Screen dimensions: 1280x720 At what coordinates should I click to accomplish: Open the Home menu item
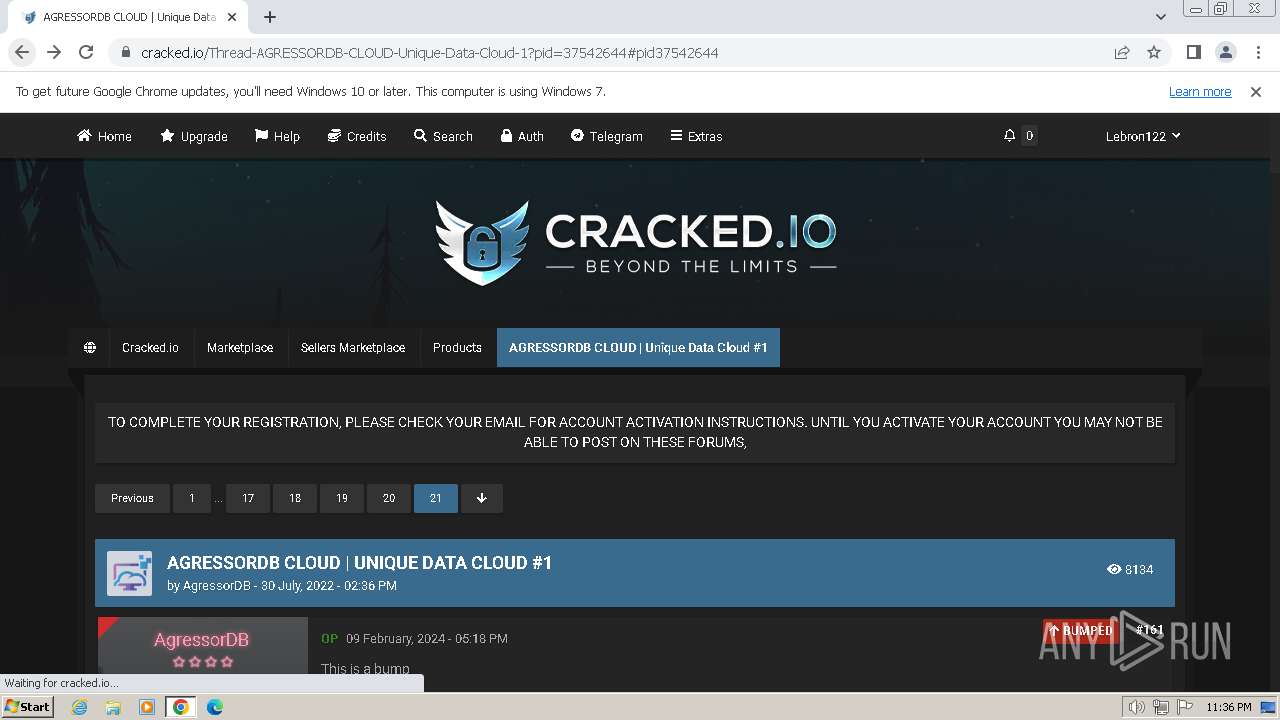[104, 136]
